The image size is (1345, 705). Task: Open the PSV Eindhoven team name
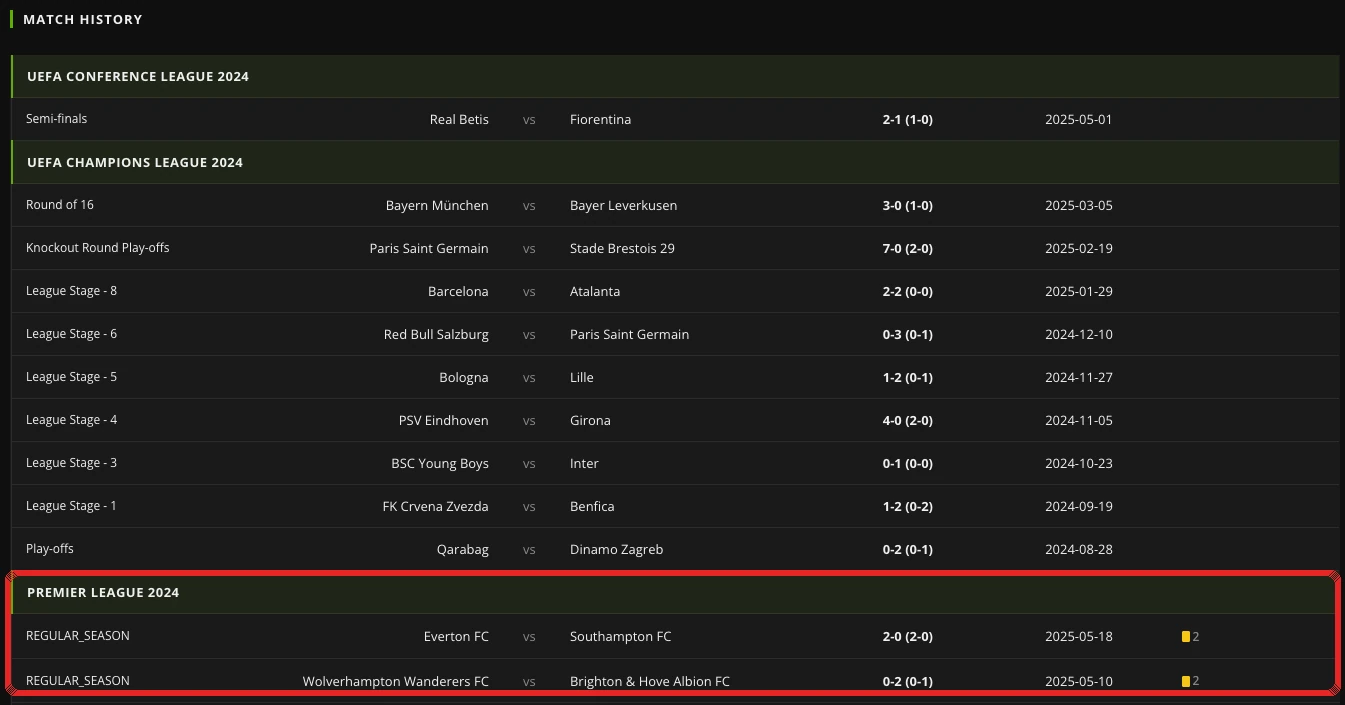(x=444, y=420)
